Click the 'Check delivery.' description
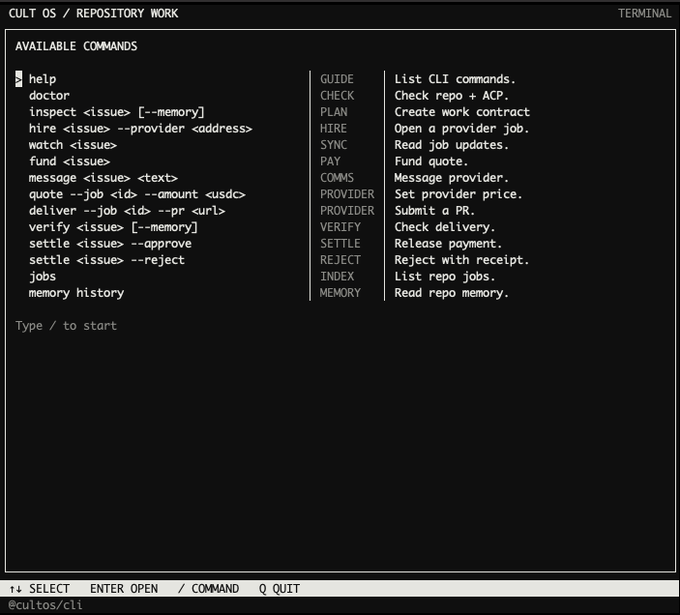680x615 pixels. click(x=445, y=227)
